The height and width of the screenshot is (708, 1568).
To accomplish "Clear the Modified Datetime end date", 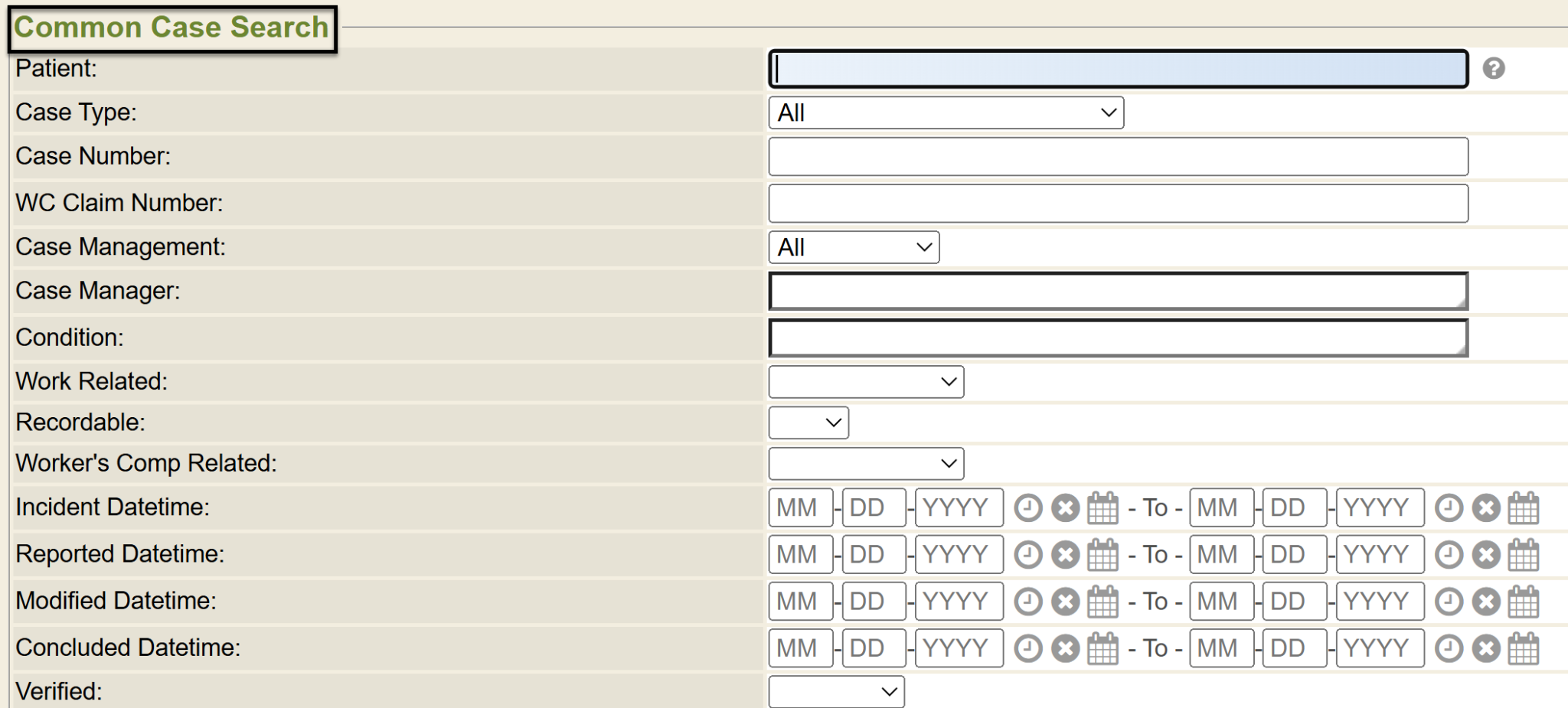I will click(1485, 602).
